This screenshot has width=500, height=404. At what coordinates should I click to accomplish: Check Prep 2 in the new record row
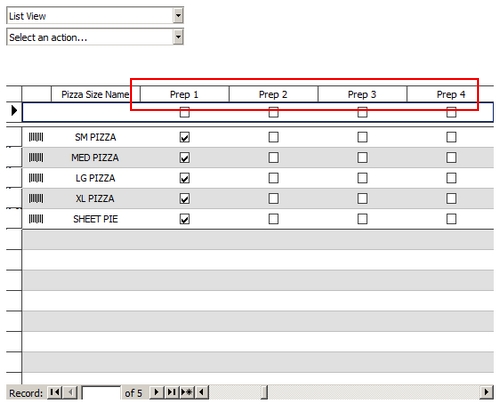273,112
